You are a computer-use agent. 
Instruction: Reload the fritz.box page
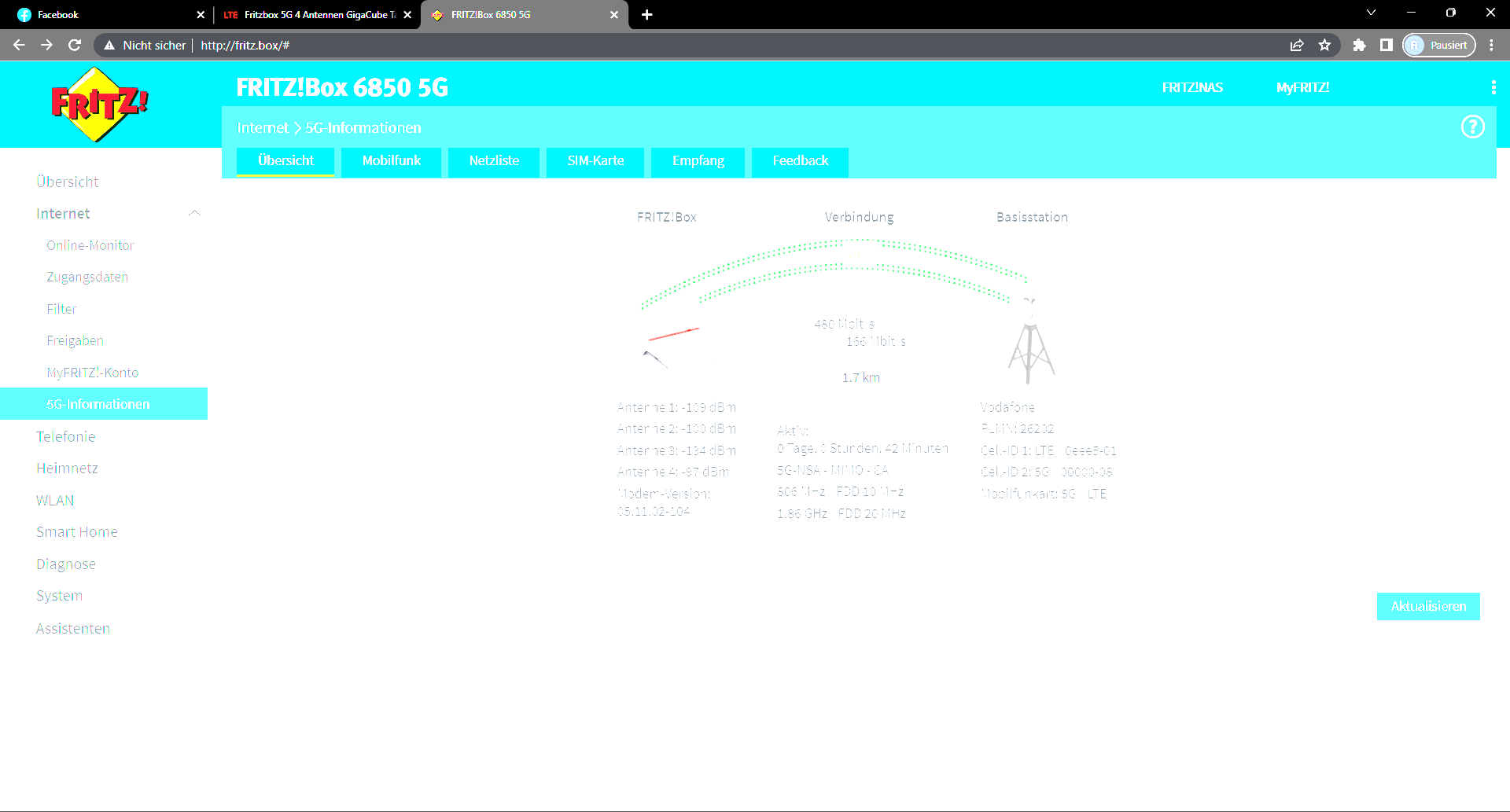click(75, 45)
